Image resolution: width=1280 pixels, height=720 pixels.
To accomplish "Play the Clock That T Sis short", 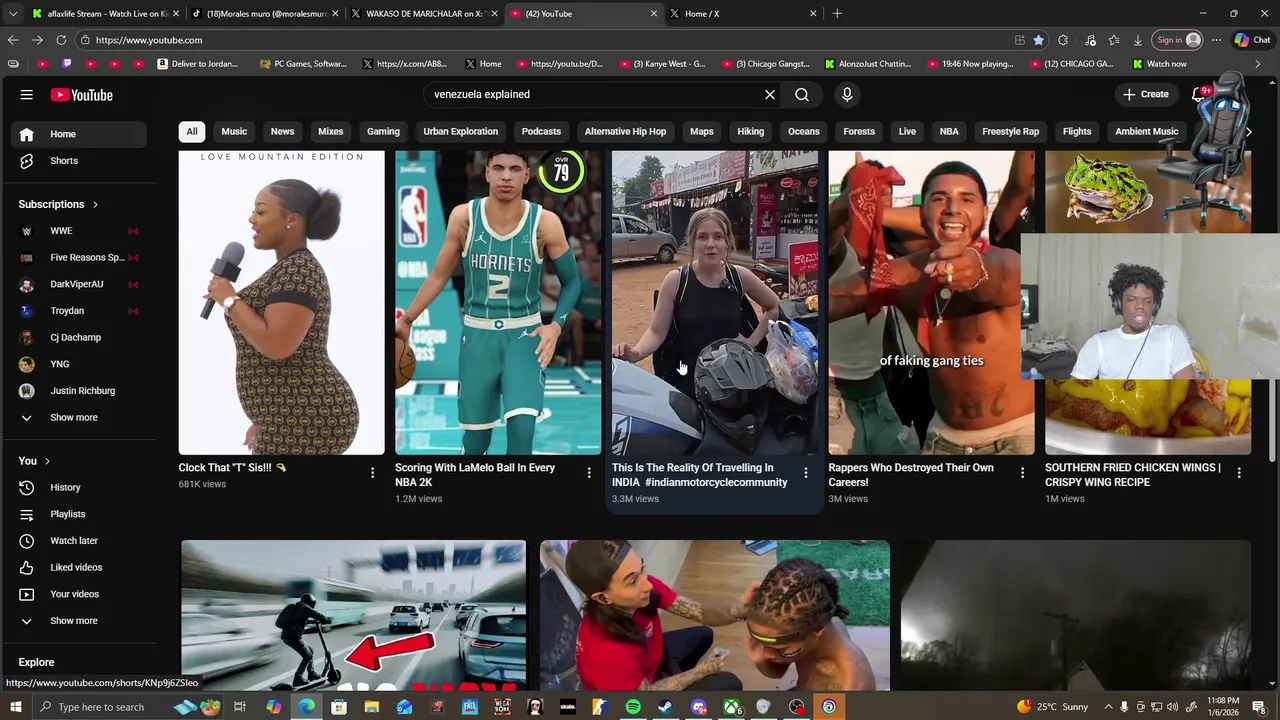I will [x=282, y=303].
